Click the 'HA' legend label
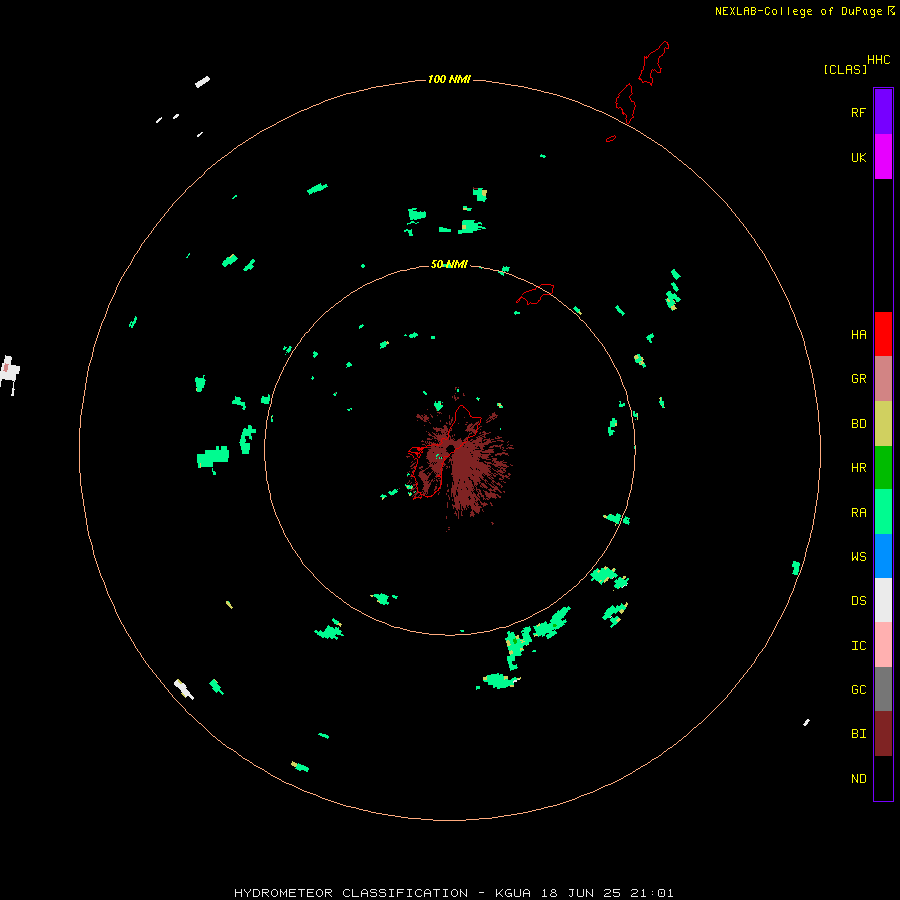 [858, 334]
